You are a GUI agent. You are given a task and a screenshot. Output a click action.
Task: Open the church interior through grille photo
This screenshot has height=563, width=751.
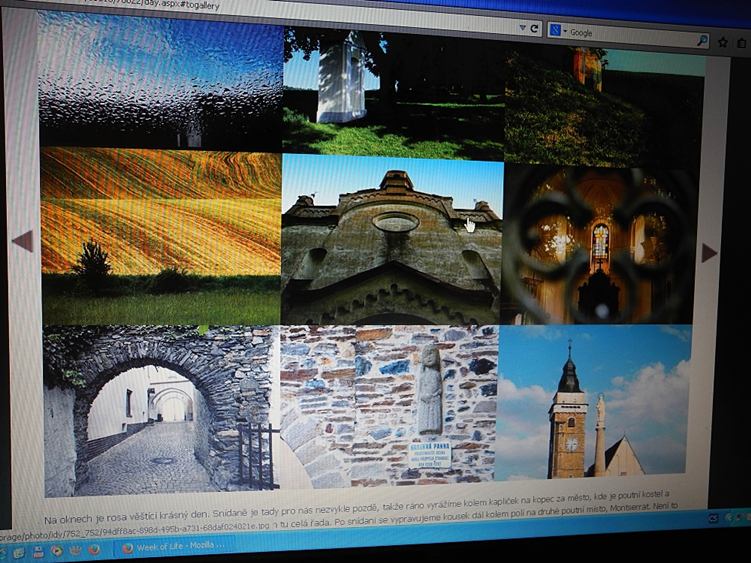[x=598, y=246]
